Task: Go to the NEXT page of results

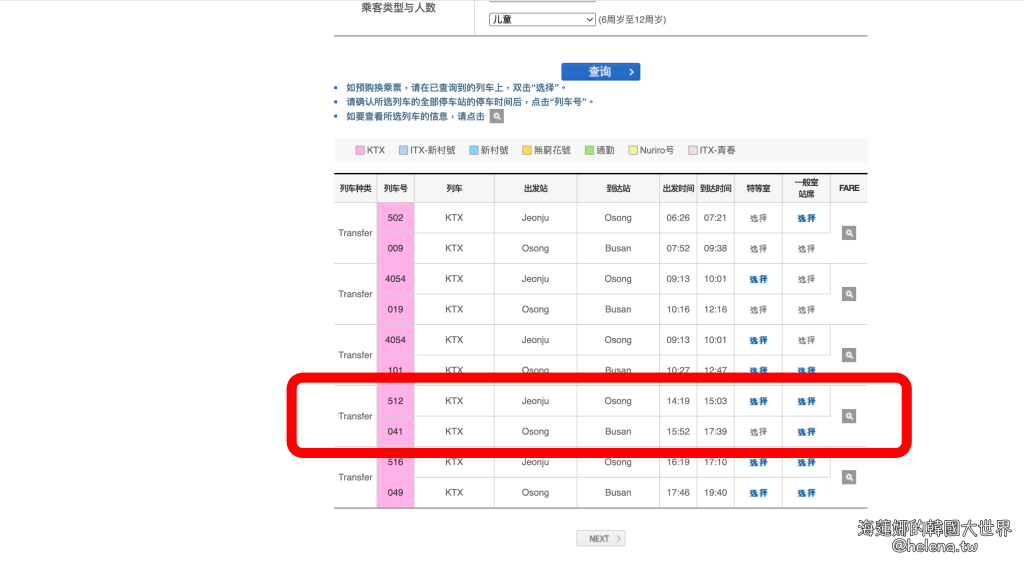Action: point(600,538)
